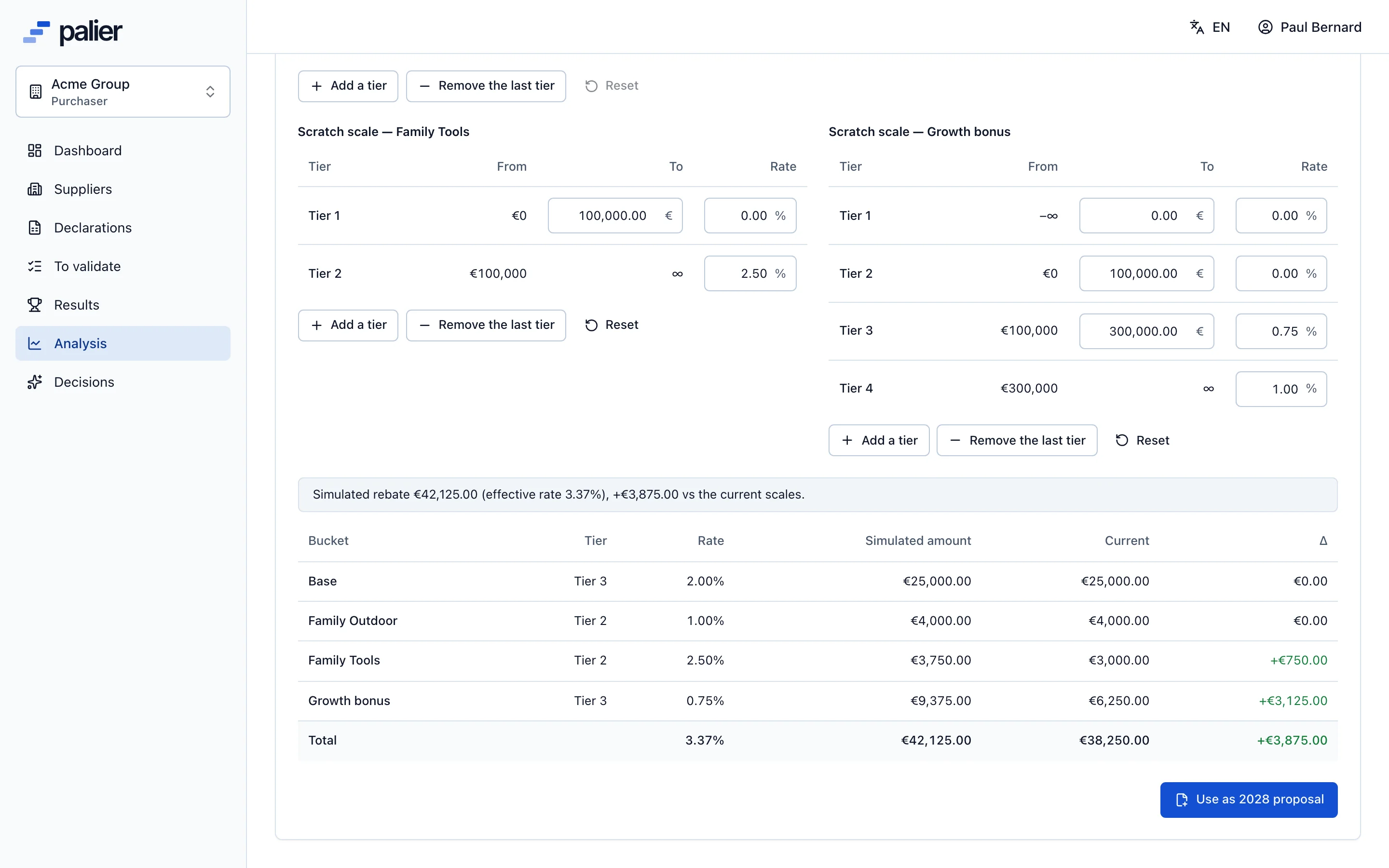1389x868 pixels.
Task: Click the To validate checklist icon
Action: tap(34, 266)
